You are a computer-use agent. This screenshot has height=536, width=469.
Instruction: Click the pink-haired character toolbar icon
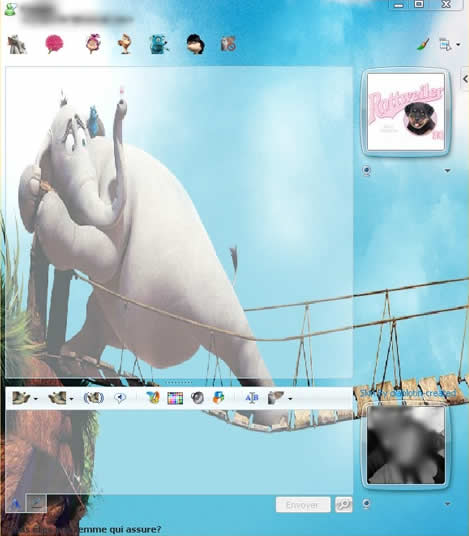point(93,44)
